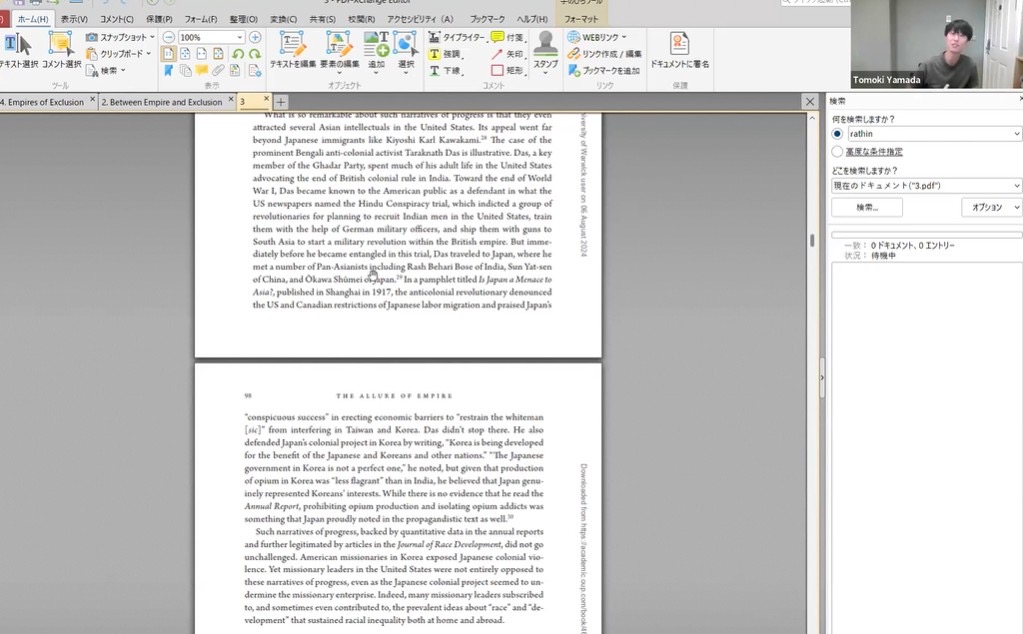1023x634 pixels.
Task: Close the document tab named 3
Action: click(x=266, y=98)
